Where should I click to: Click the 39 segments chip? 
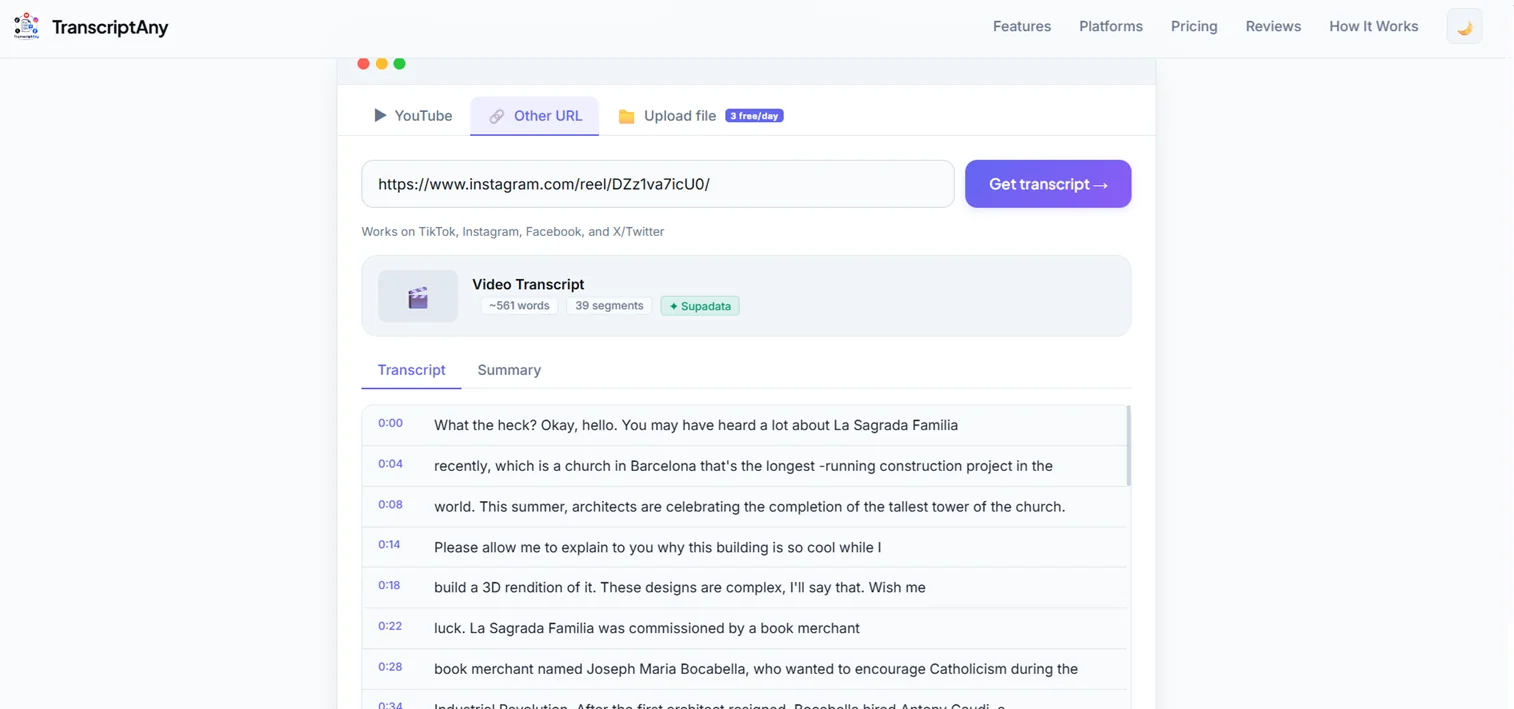(609, 306)
